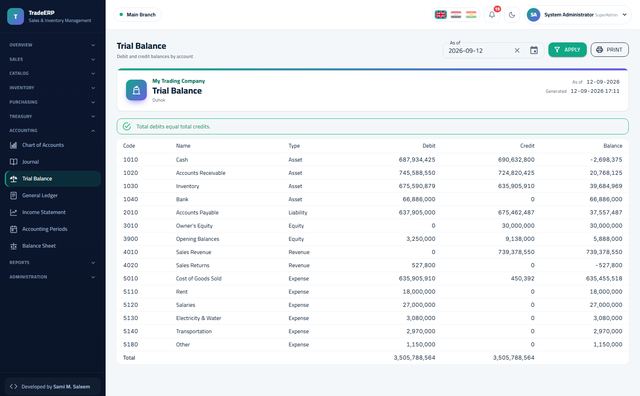Clear the As of date

517,50
